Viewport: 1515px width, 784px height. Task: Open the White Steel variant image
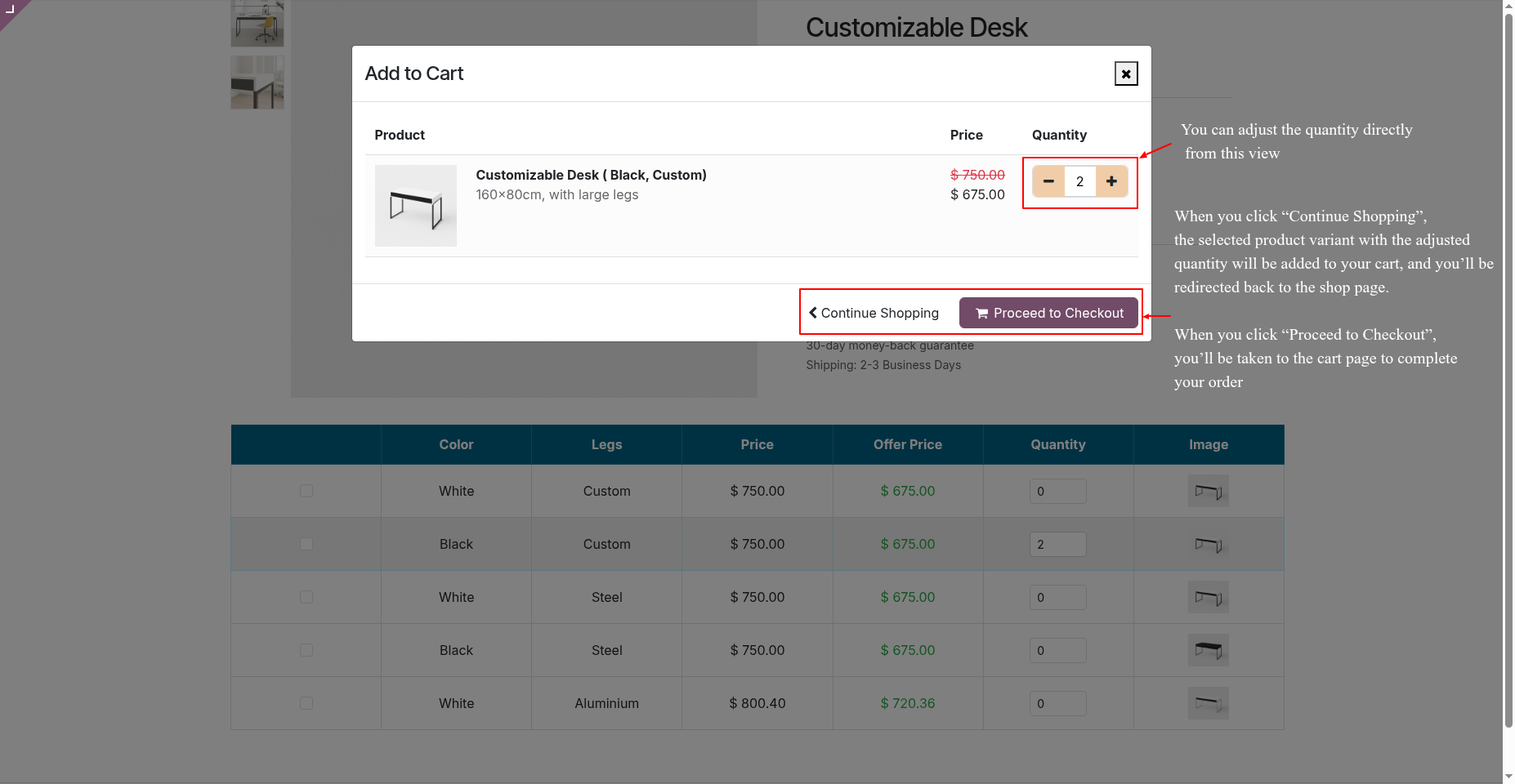tap(1209, 597)
